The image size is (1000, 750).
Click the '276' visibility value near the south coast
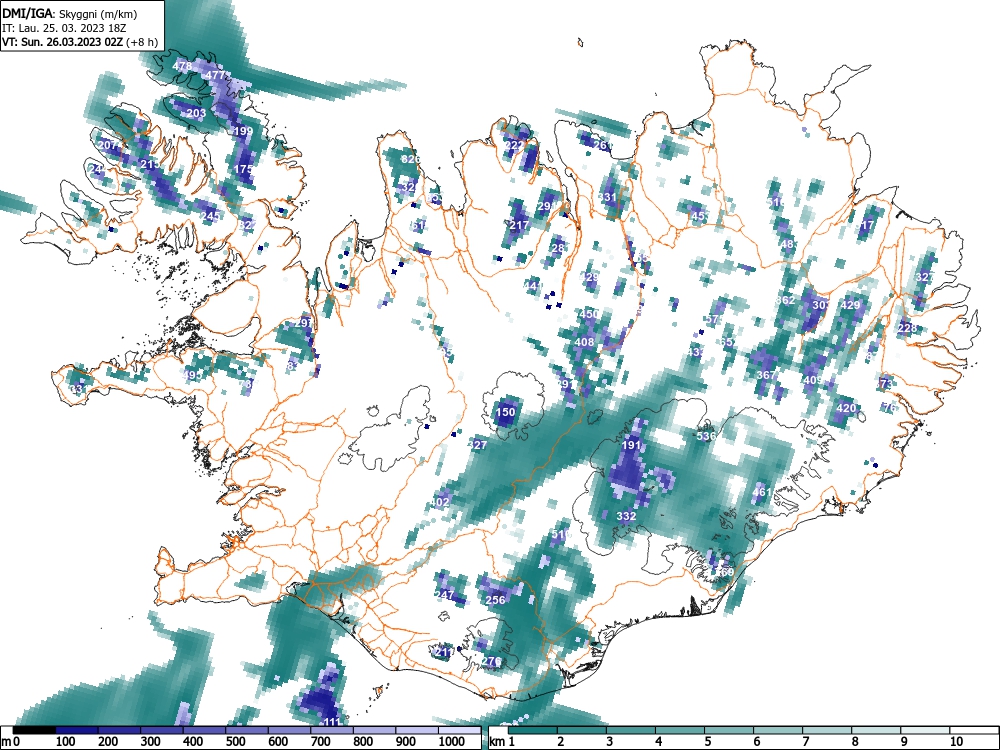[491, 661]
